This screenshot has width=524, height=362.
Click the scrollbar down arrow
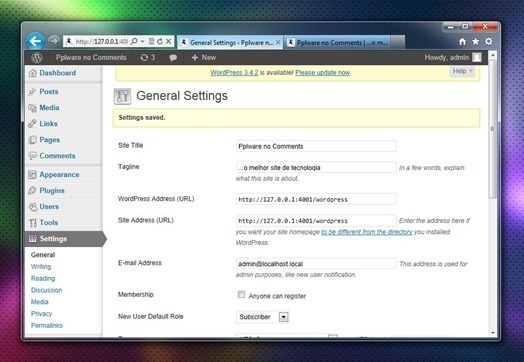tap(492, 333)
